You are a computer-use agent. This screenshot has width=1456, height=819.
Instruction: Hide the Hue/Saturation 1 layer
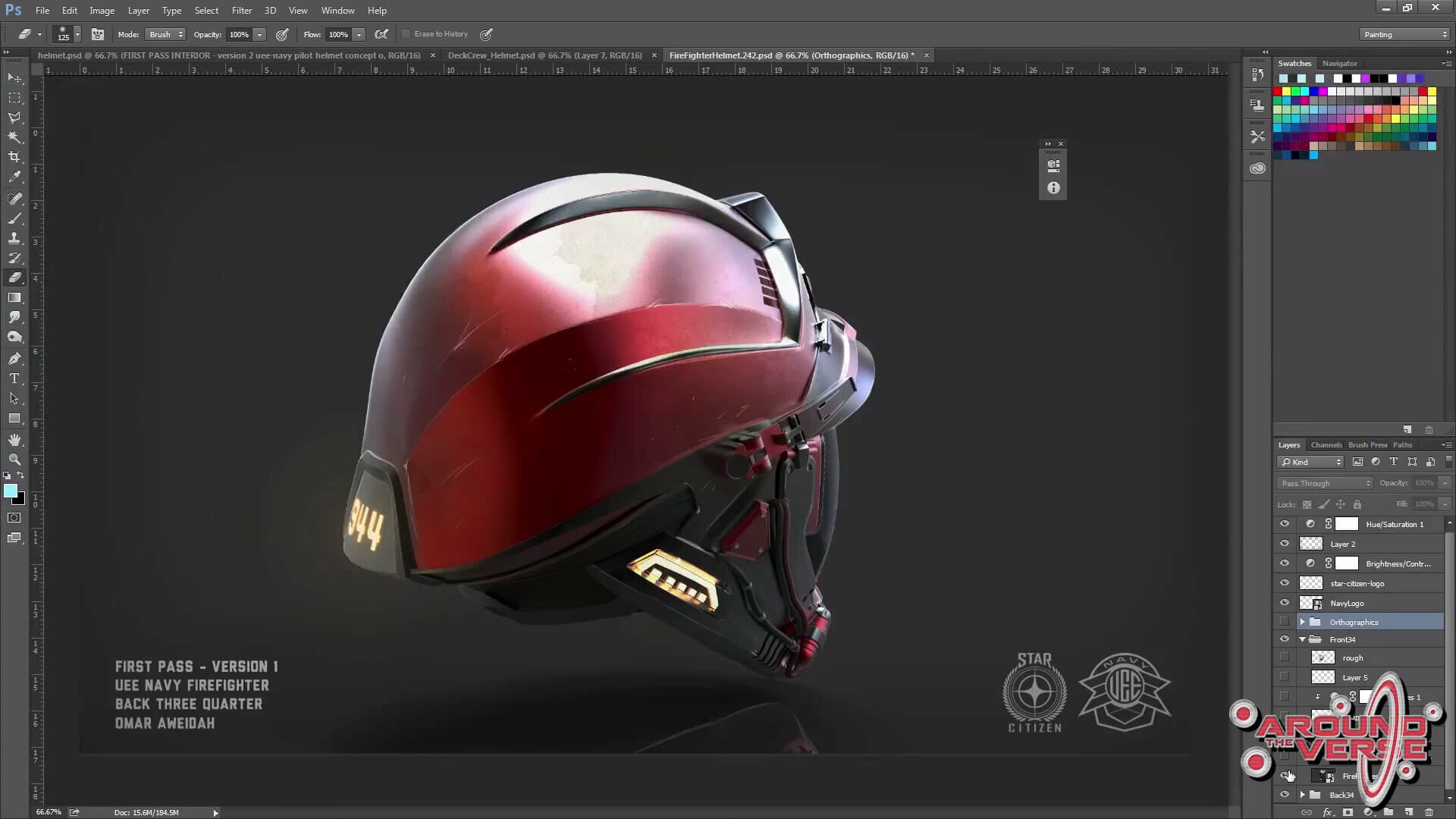pyautogui.click(x=1284, y=524)
